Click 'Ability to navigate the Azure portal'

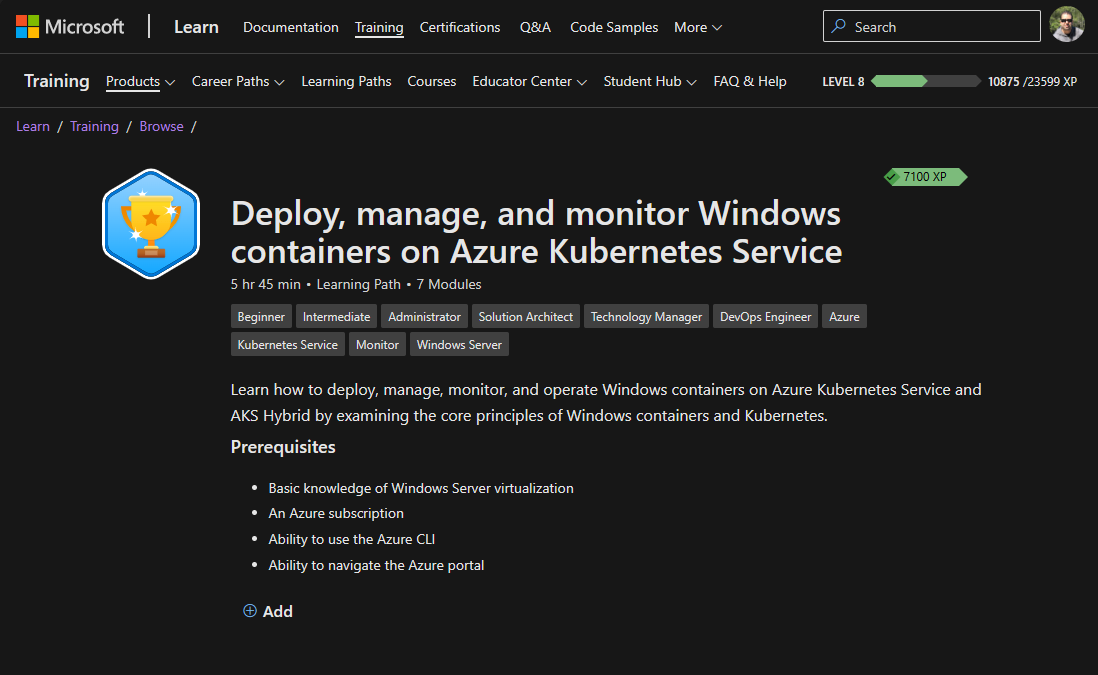point(376,565)
